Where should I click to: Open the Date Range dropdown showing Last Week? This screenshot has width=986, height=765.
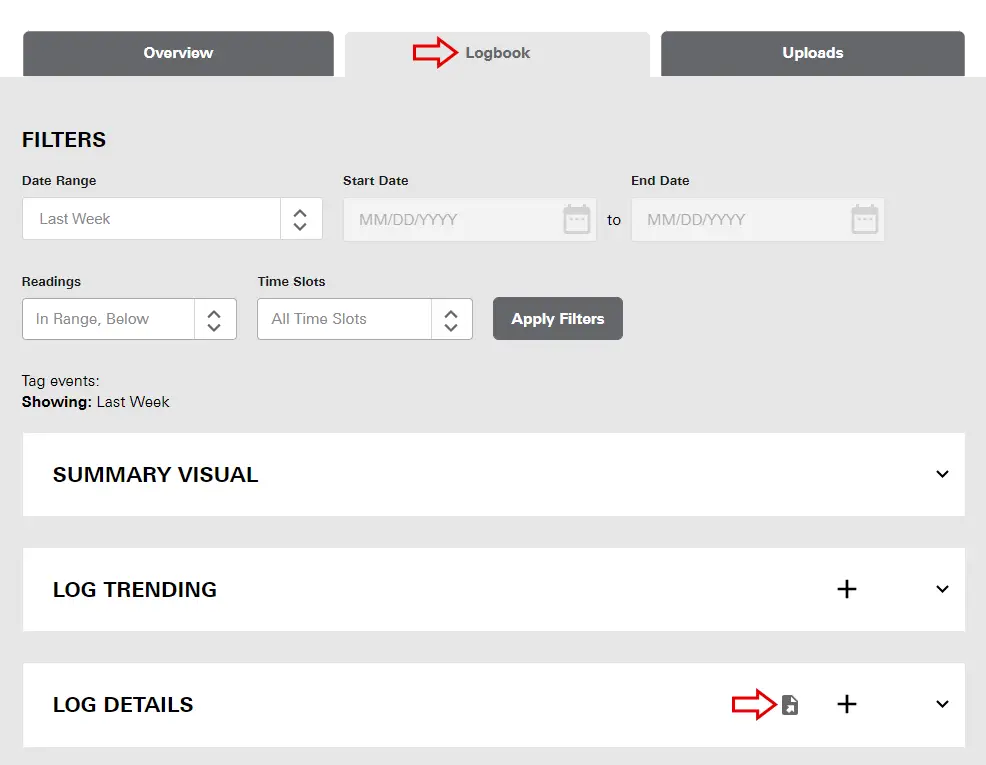pyautogui.click(x=172, y=219)
